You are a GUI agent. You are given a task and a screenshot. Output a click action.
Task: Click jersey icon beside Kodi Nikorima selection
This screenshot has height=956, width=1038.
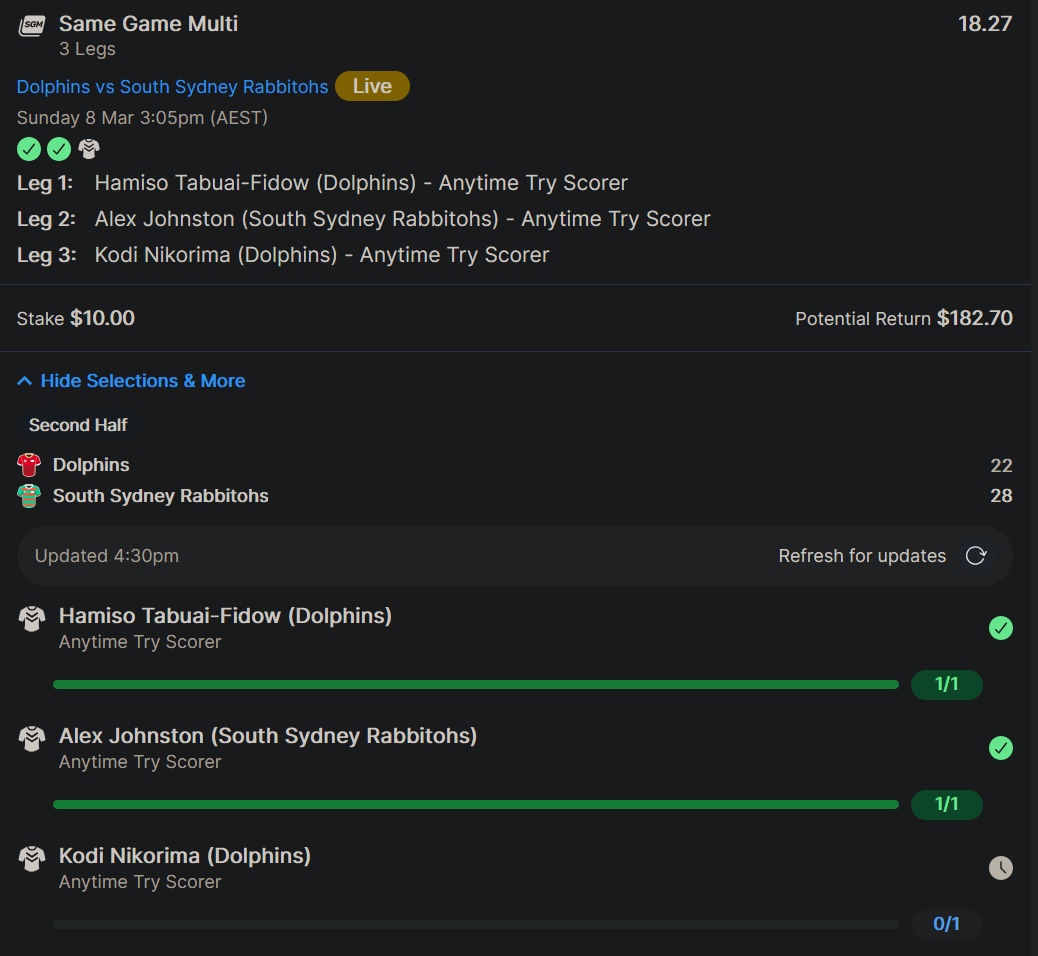(32, 859)
